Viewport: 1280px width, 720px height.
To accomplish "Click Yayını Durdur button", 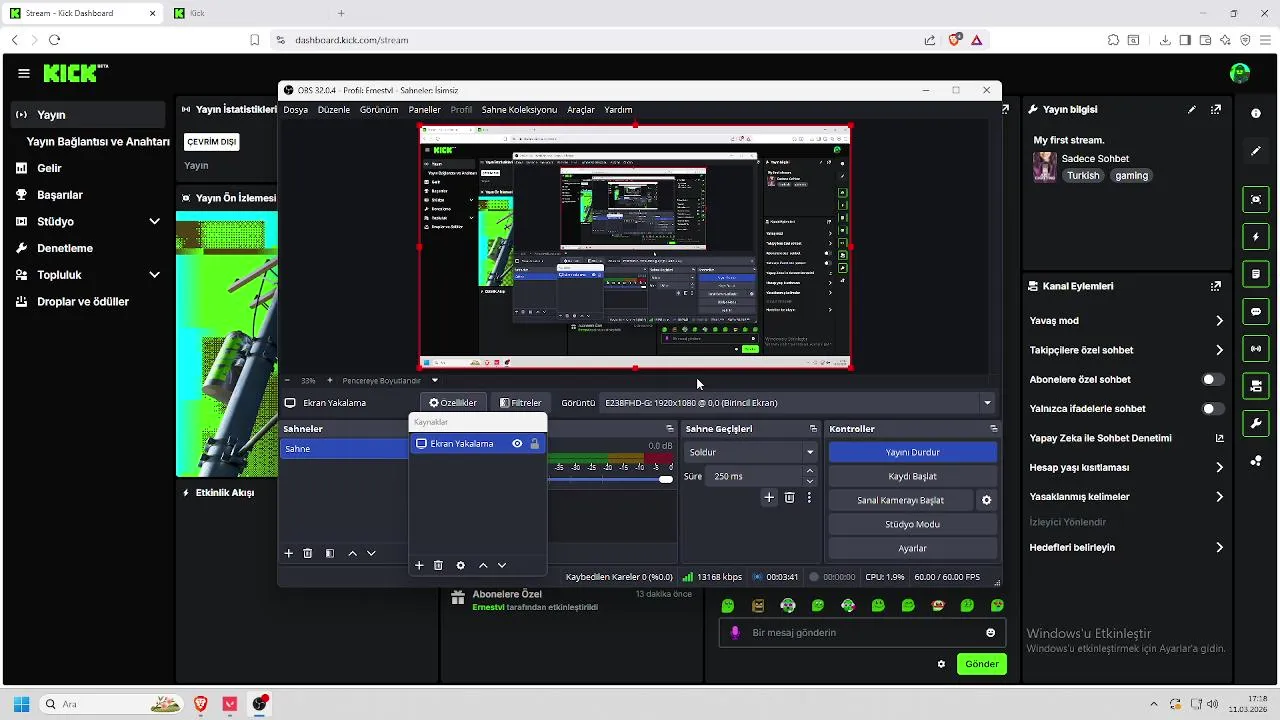I will [x=912, y=452].
